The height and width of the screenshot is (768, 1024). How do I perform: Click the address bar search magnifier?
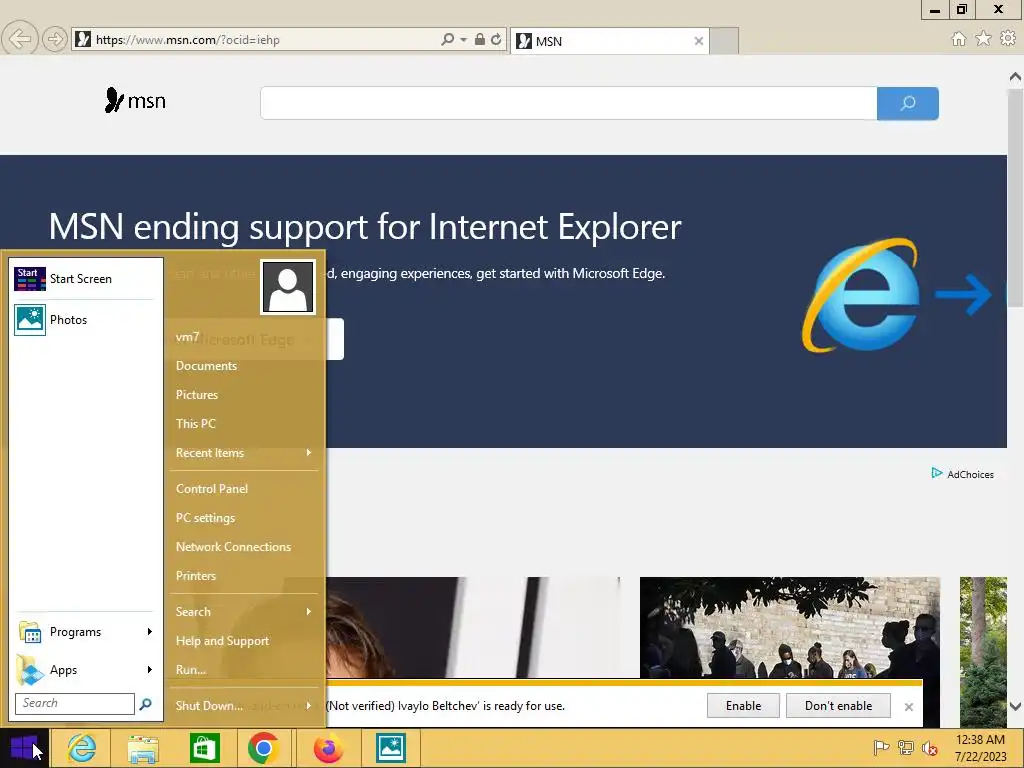(x=447, y=39)
